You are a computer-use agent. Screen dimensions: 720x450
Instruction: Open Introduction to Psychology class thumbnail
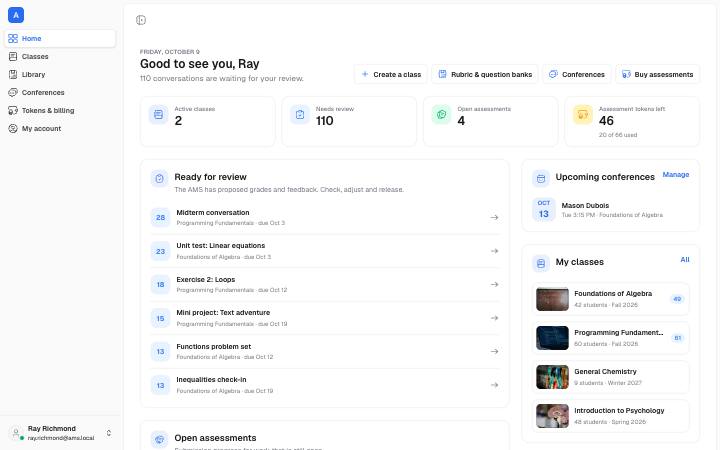552,416
